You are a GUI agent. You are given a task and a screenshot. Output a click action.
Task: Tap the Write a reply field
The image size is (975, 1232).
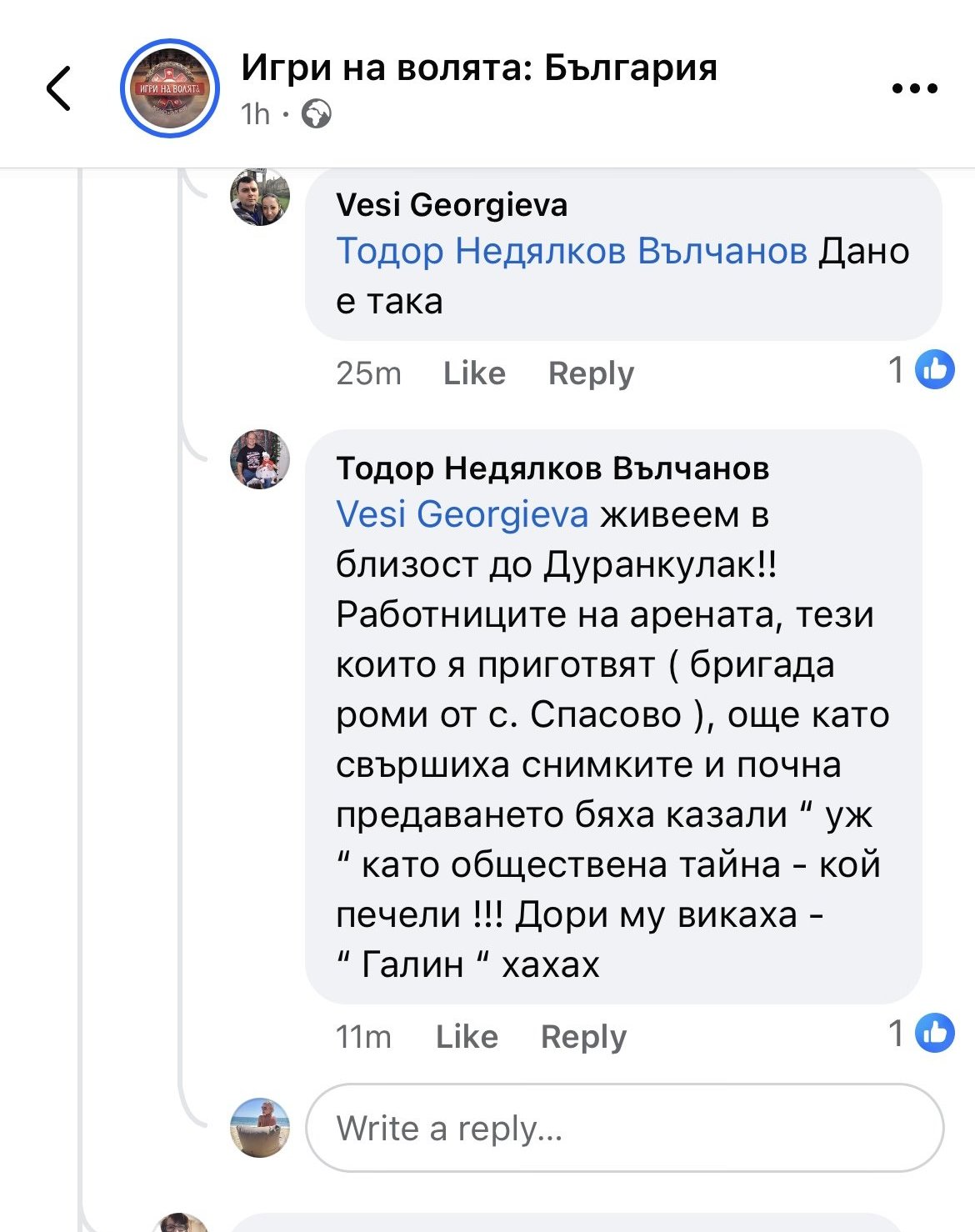click(625, 1128)
